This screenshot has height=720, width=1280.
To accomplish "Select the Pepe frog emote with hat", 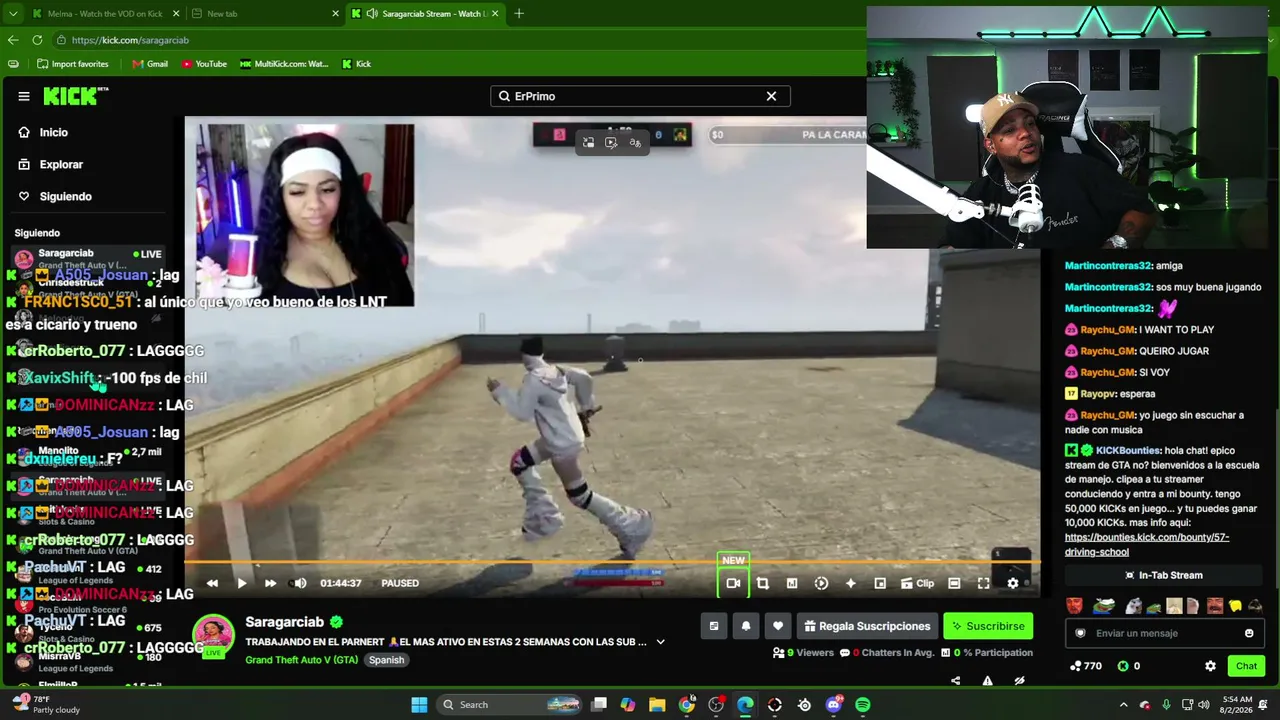I will [1104, 605].
